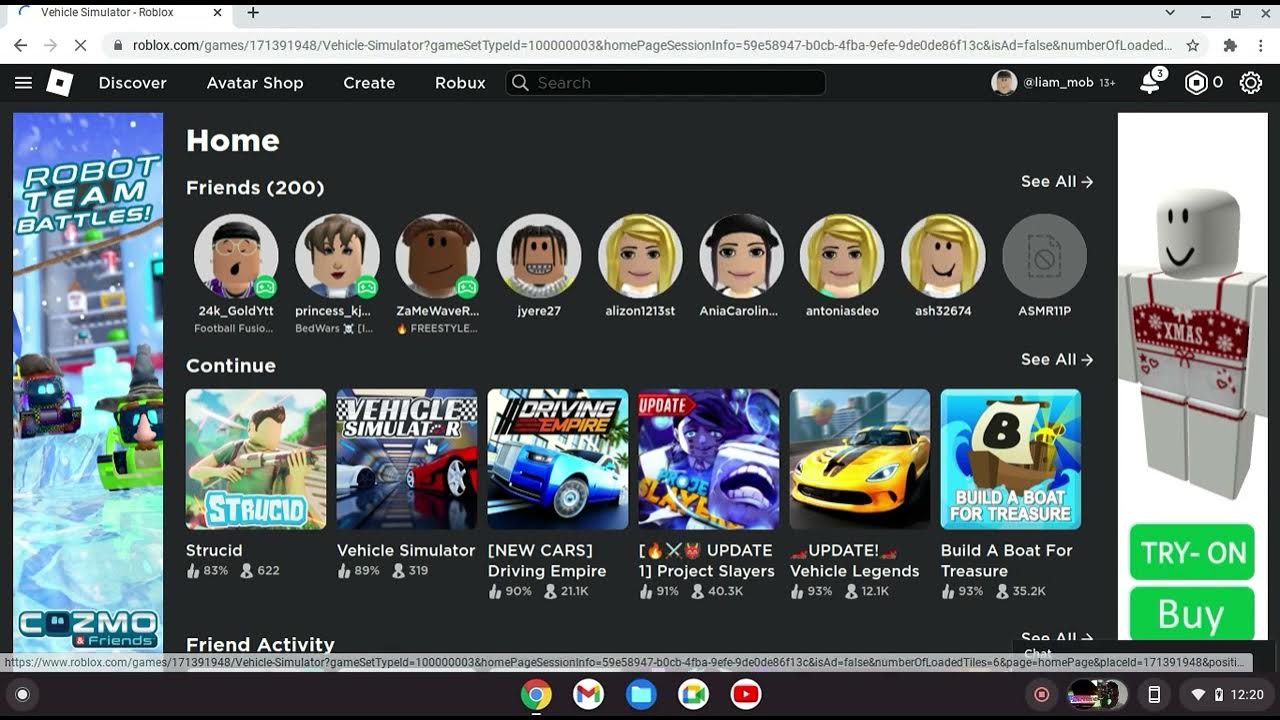Open the Project Slayers game thumbnail
This screenshot has height=720, width=1280.
[709, 459]
